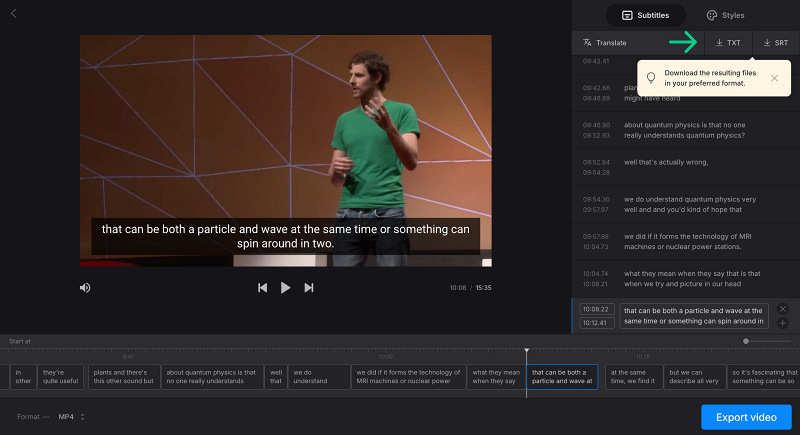Play the video
The image size is (800, 435).
[x=285, y=288]
